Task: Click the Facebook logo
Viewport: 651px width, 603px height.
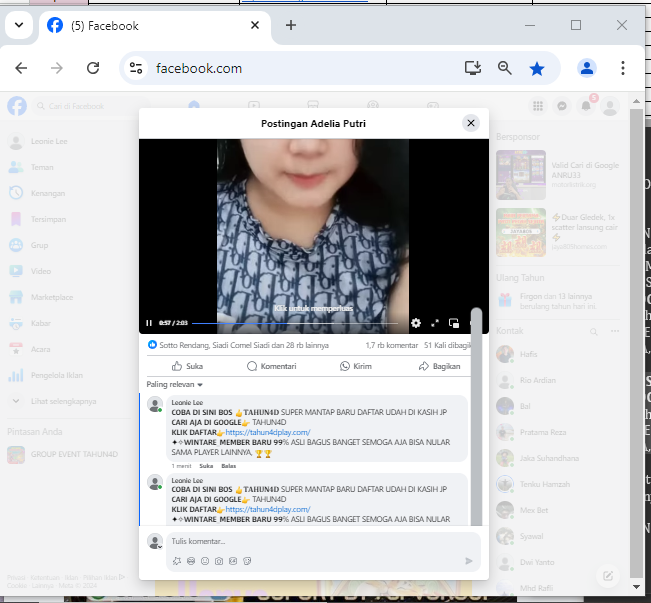Action: tap(17, 106)
